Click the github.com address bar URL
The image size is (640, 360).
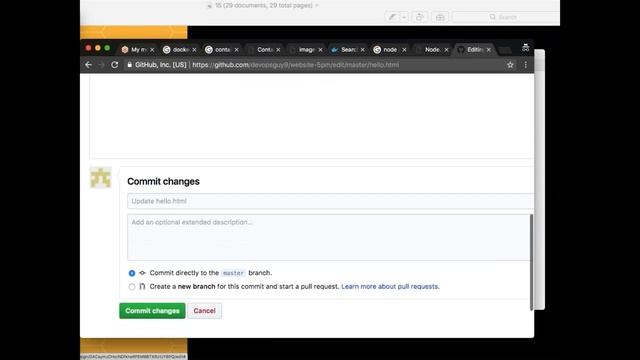coord(296,65)
